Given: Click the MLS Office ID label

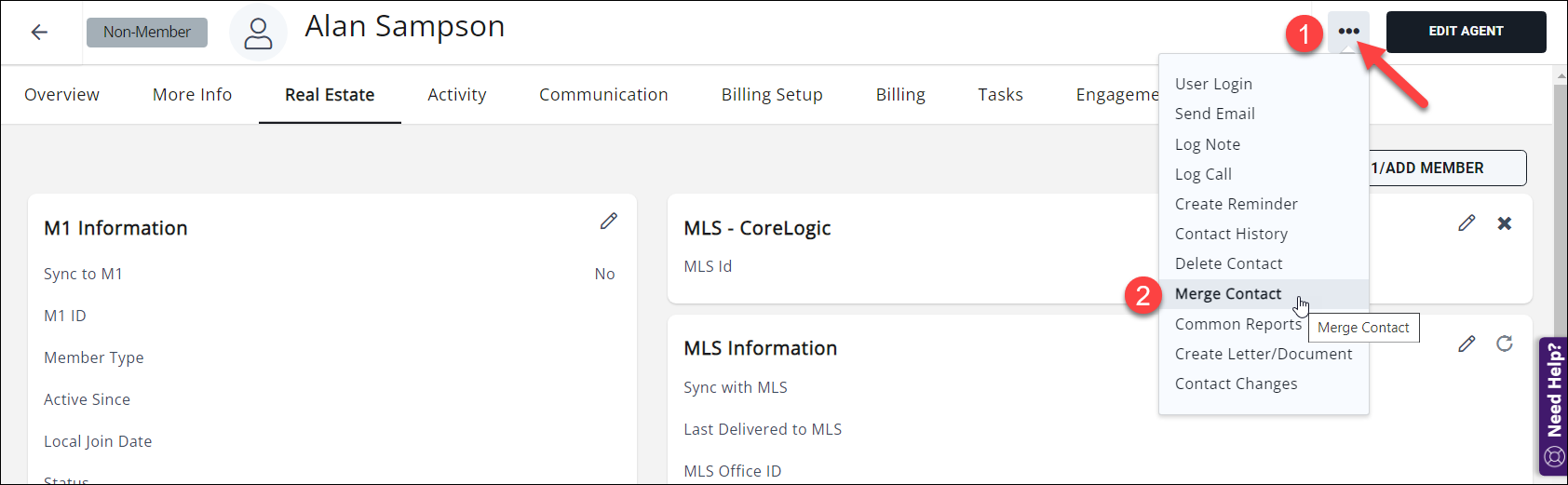Looking at the screenshot, I should [x=733, y=471].
